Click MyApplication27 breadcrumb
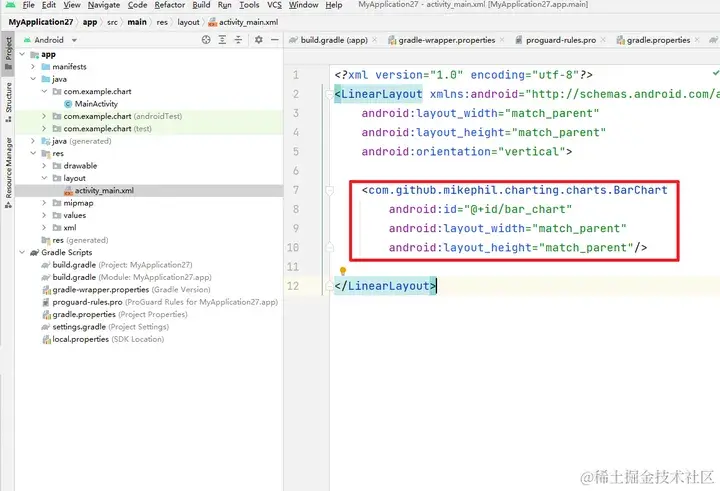720x491 pixels. pyautogui.click(x=41, y=22)
